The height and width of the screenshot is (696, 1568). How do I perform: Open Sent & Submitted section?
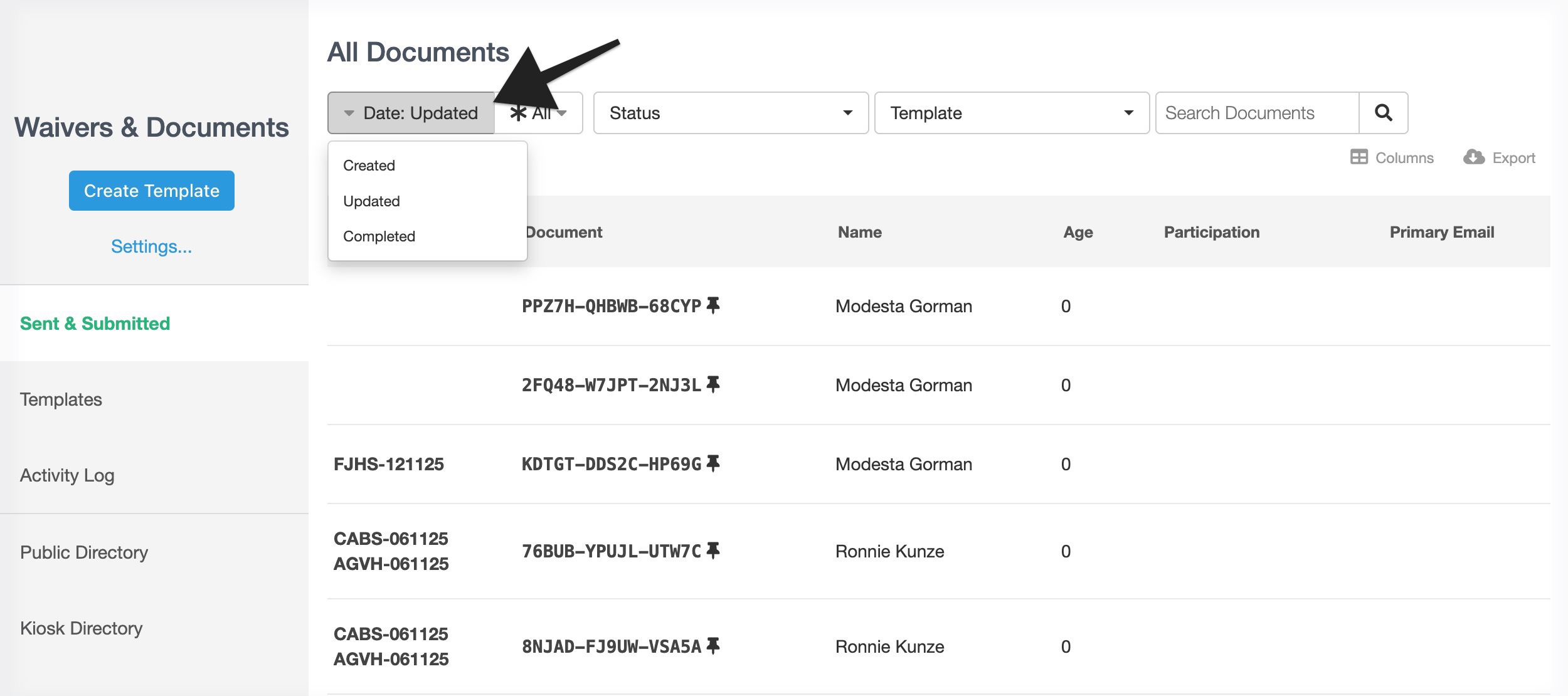click(154, 324)
